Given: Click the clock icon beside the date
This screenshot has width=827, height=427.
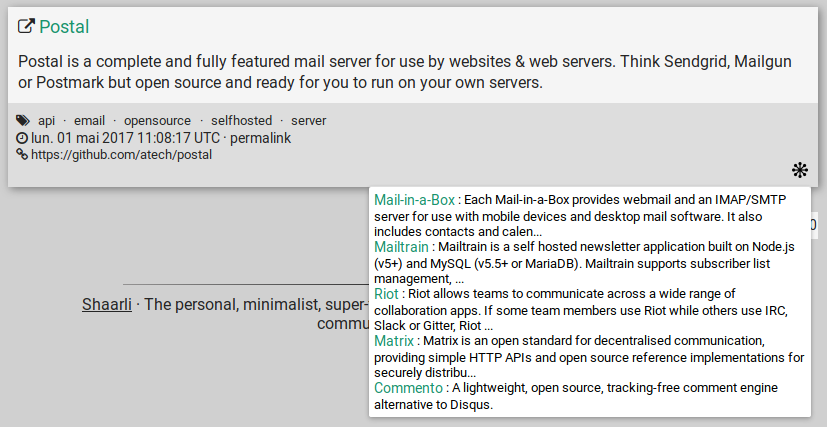Looking at the screenshot, I should click(22, 138).
